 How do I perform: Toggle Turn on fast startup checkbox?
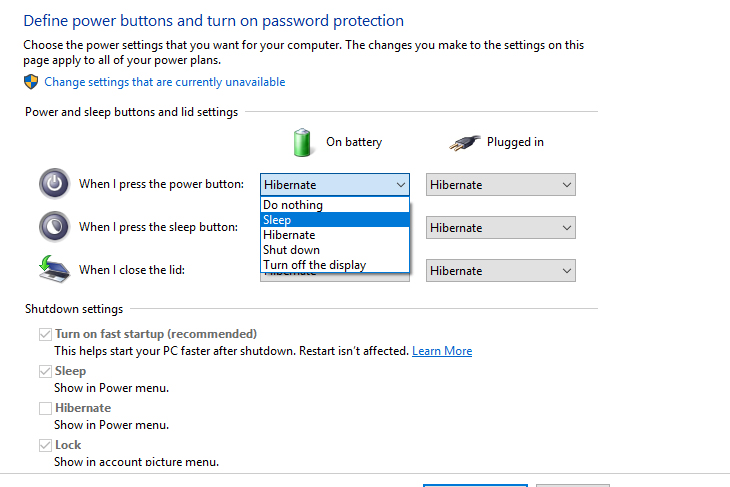[45, 334]
